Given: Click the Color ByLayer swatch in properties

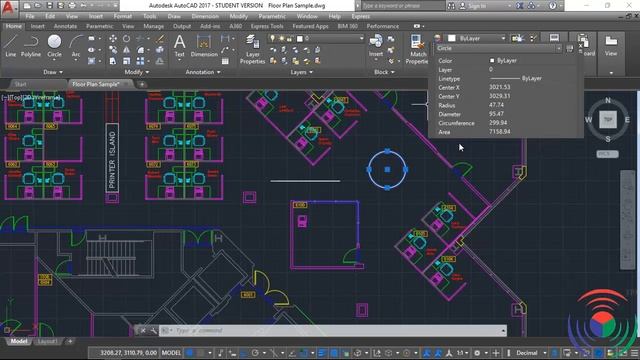Looking at the screenshot, I should [x=492, y=60].
